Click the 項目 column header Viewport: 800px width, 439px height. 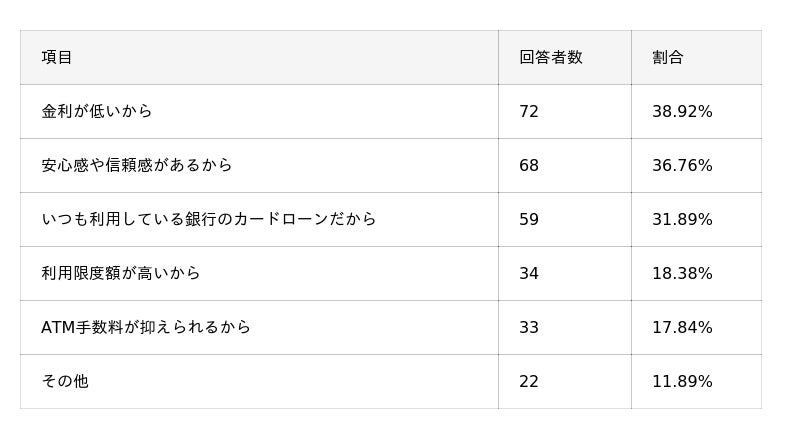coord(57,58)
